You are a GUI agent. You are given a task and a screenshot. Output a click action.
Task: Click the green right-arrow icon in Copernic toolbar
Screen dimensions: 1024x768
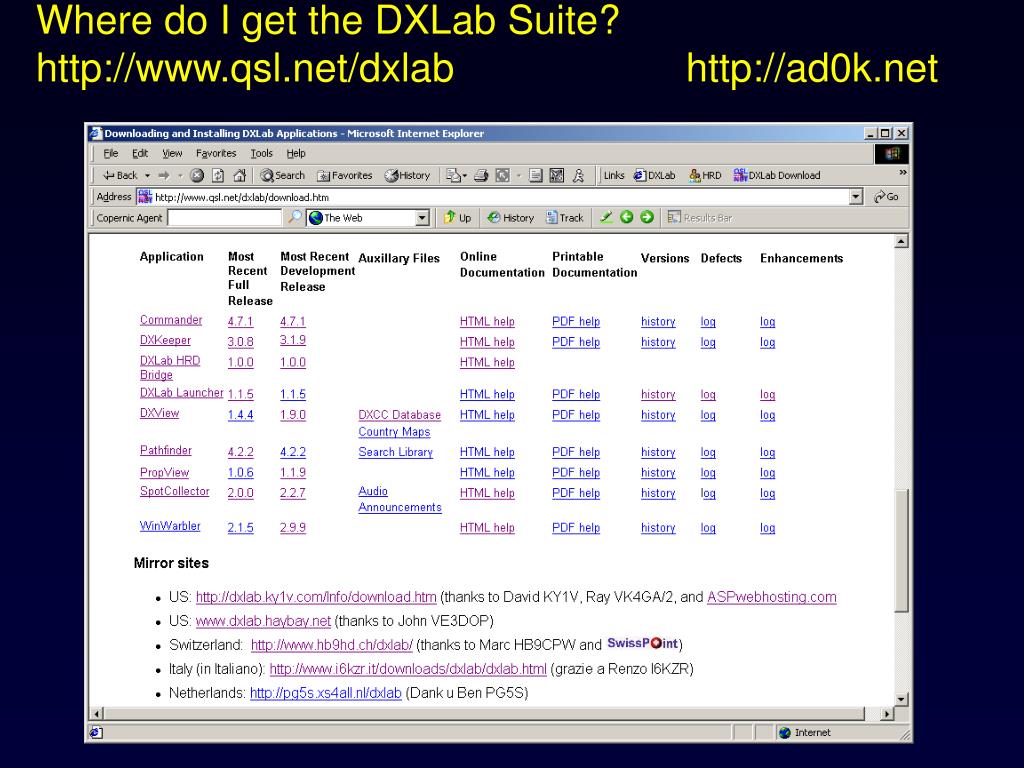pyautogui.click(x=647, y=217)
